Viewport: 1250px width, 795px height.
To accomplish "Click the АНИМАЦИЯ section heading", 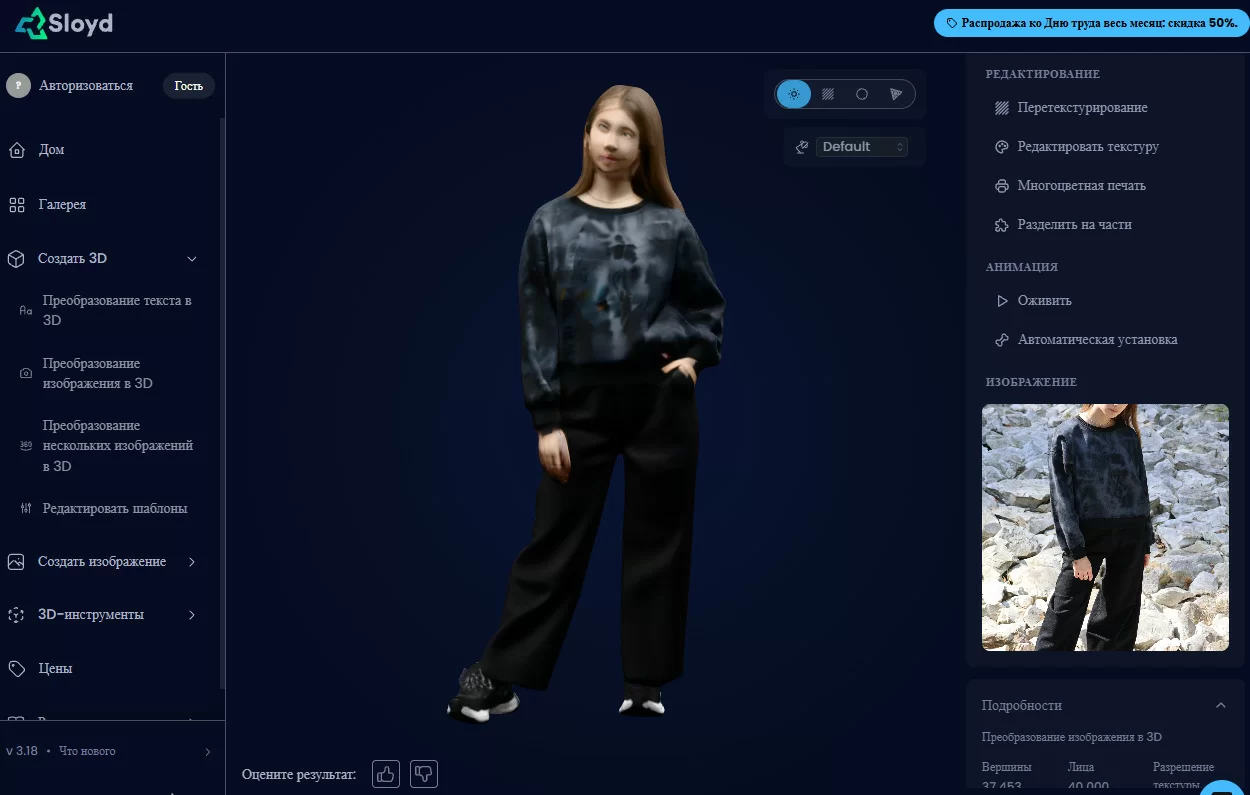I will click(1022, 267).
